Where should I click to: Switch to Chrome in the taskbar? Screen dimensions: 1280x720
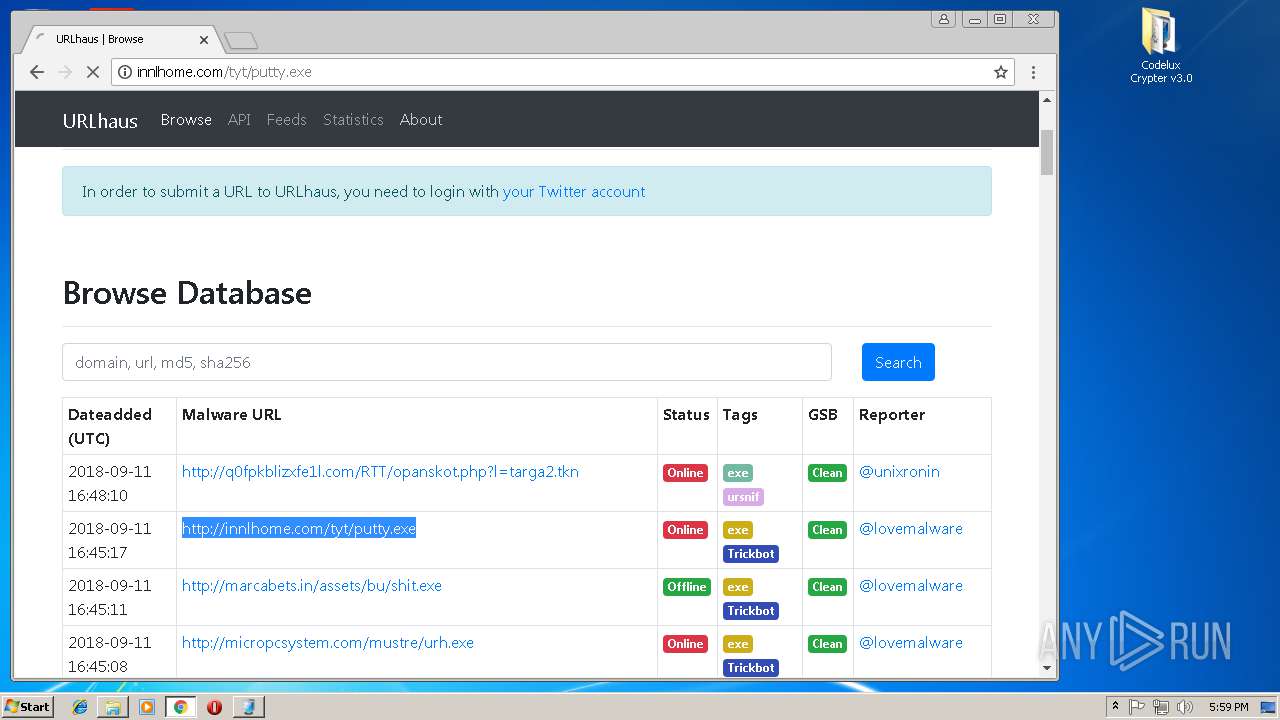(180, 707)
